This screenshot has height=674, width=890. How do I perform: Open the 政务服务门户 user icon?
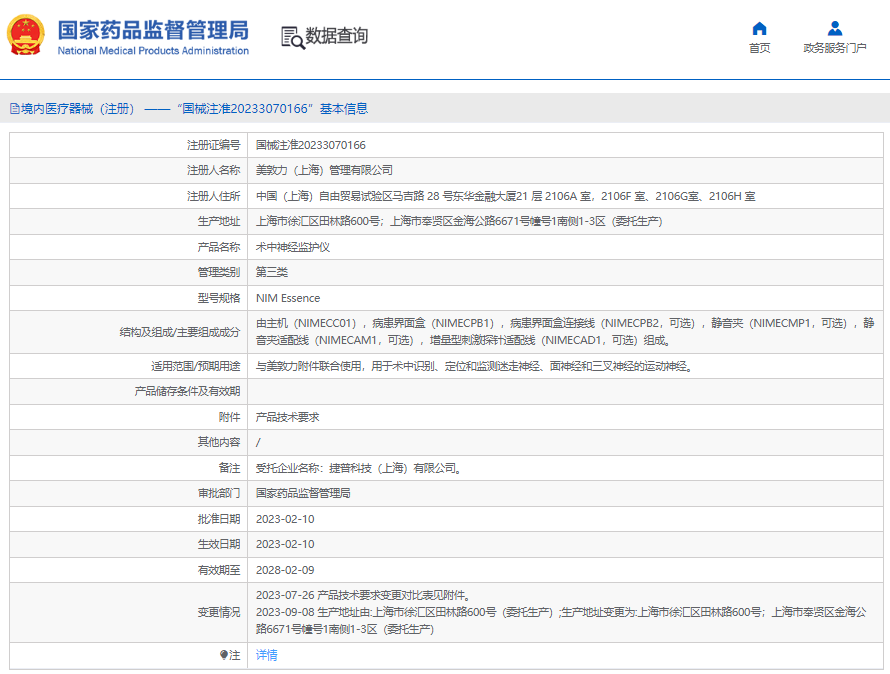[x=835, y=28]
